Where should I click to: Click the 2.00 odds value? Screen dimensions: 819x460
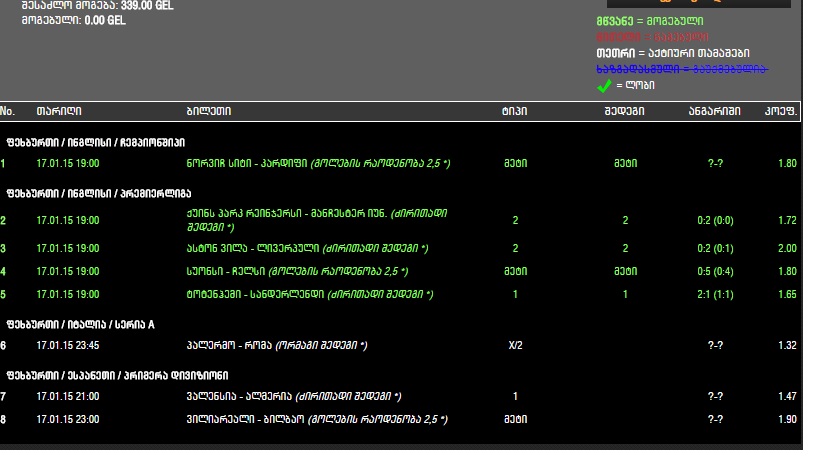787,249
